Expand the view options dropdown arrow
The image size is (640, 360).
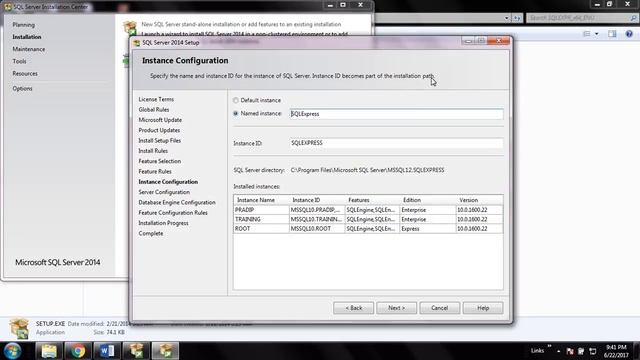[x=596, y=34]
